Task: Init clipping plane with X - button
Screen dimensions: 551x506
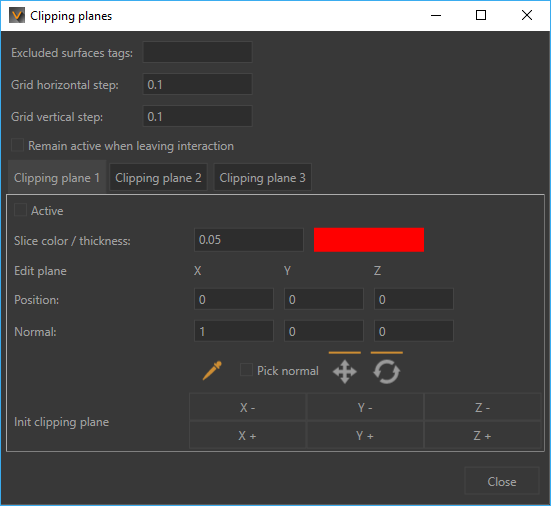Action: pos(247,407)
